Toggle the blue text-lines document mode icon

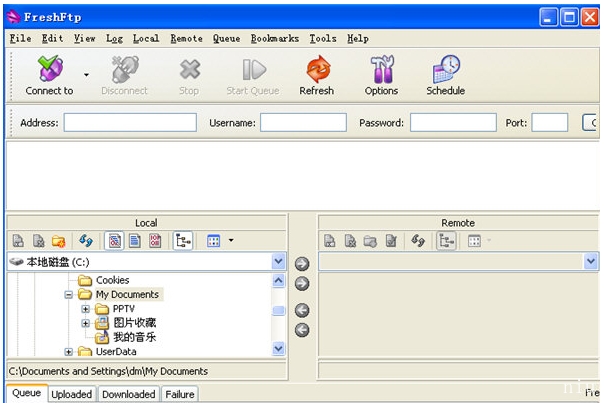tap(134, 241)
